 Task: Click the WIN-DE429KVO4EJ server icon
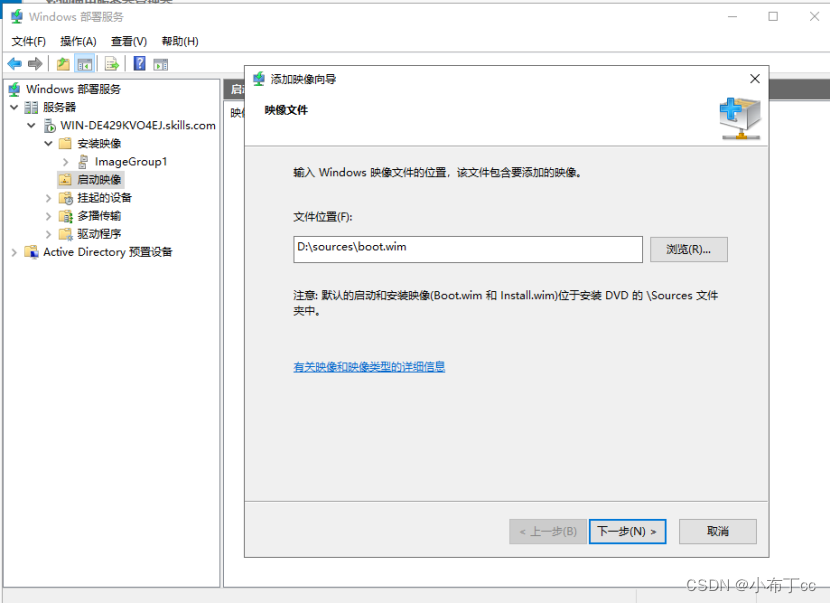[x=49, y=126]
